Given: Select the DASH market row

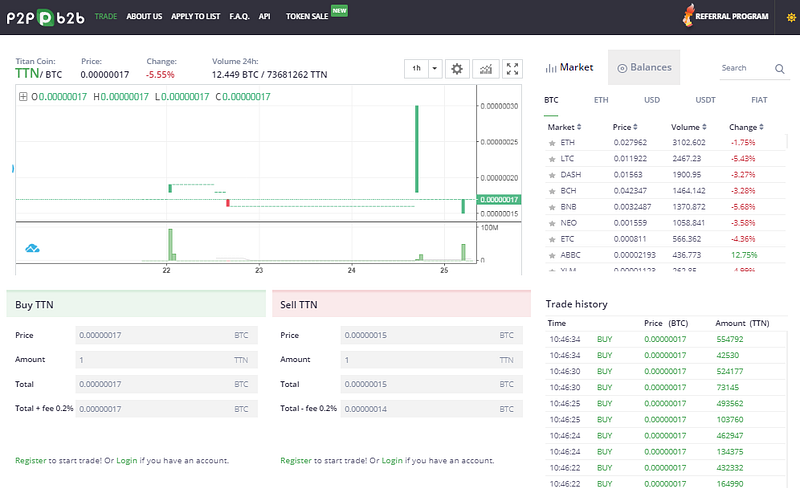Looking at the screenshot, I should [x=665, y=175].
